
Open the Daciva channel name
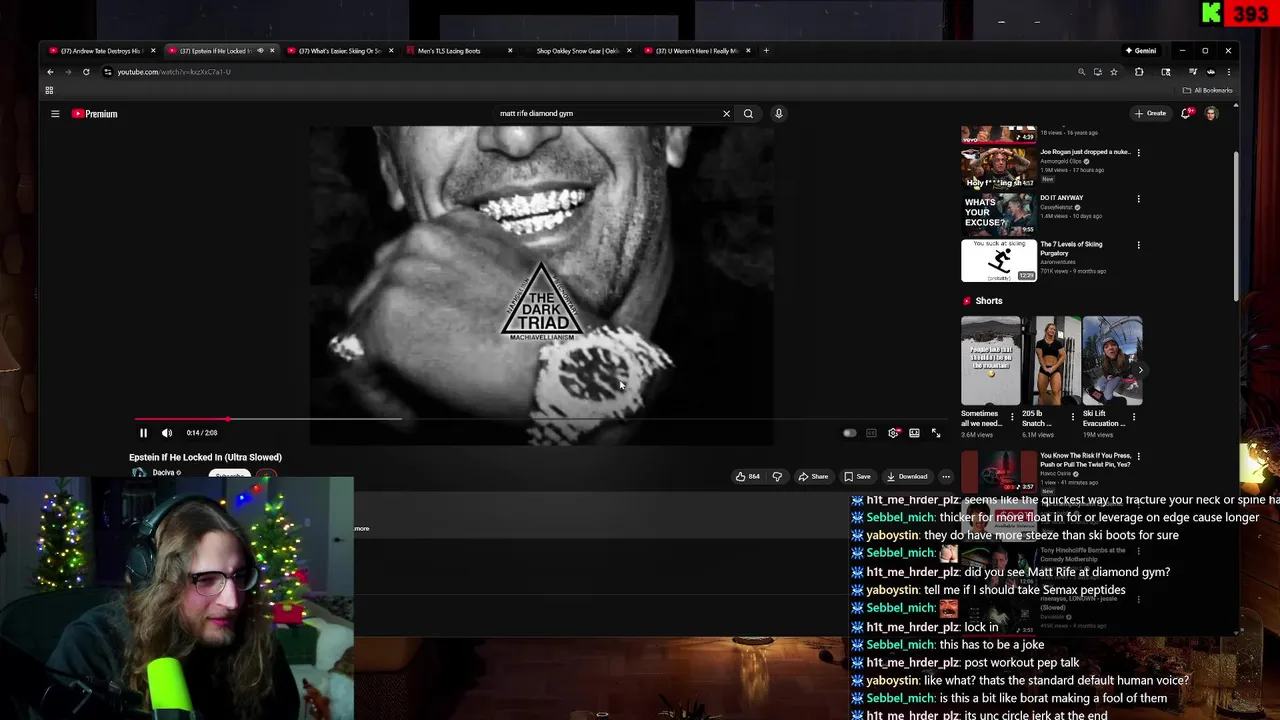click(164, 473)
